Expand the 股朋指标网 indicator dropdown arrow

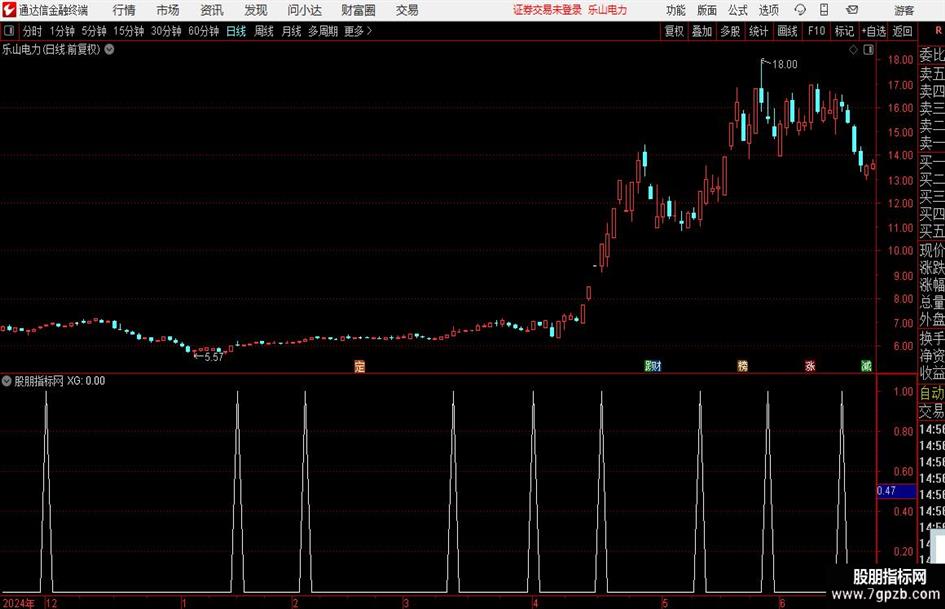pos(7,381)
